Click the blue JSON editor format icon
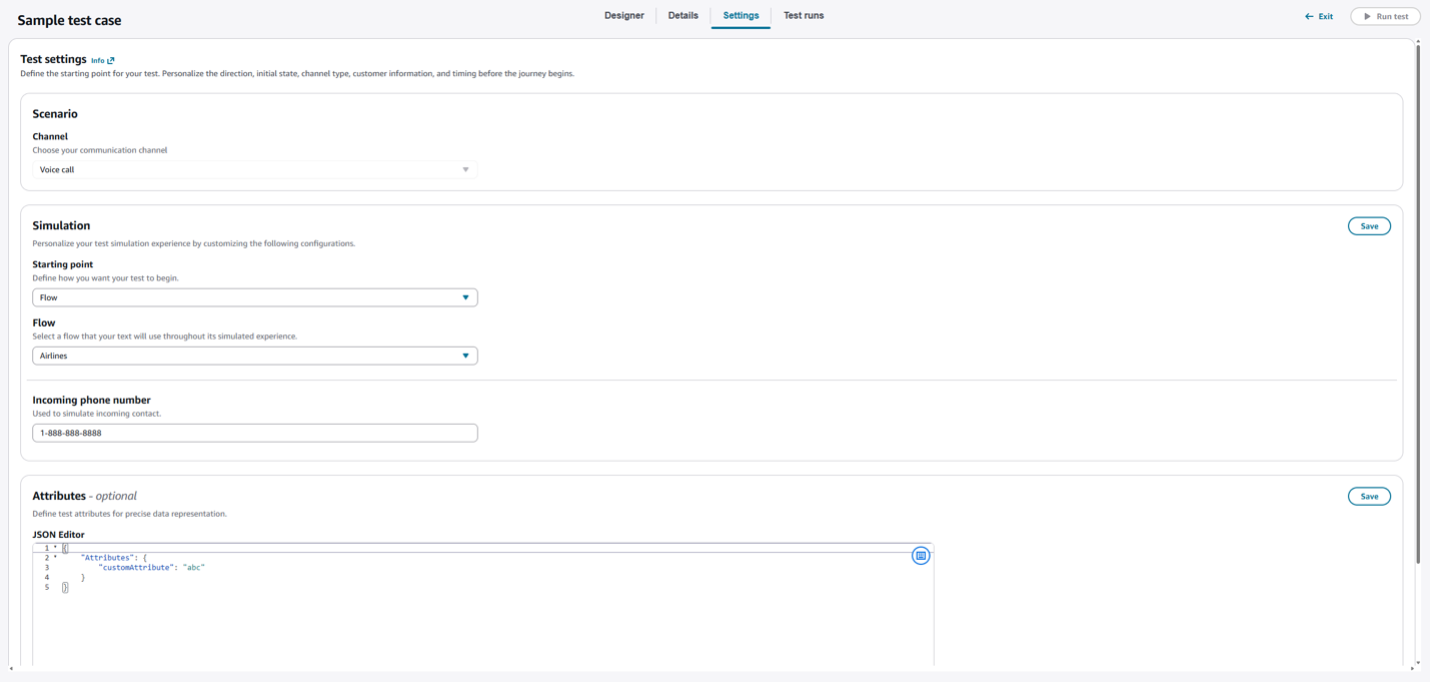The height and width of the screenshot is (687, 1430). click(x=921, y=556)
